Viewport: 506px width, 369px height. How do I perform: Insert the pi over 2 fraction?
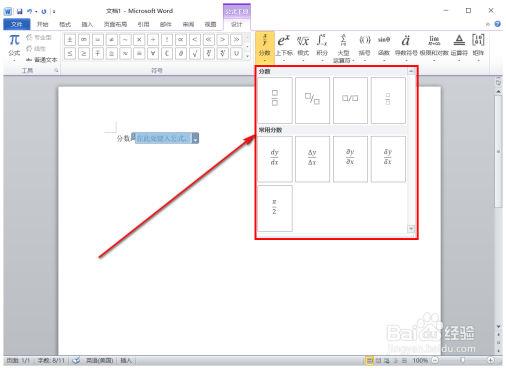tap(275, 208)
